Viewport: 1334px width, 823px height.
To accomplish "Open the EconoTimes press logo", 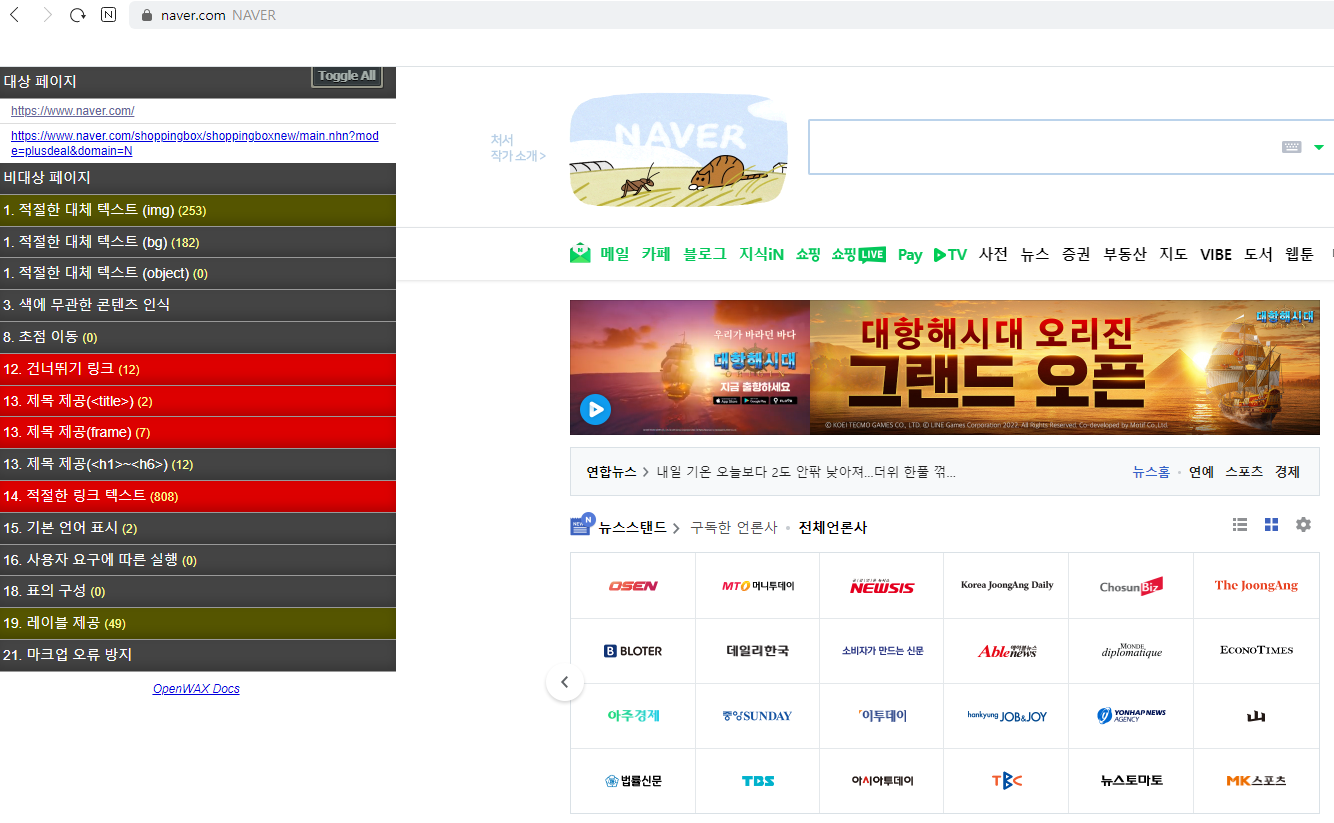I will pos(1256,650).
